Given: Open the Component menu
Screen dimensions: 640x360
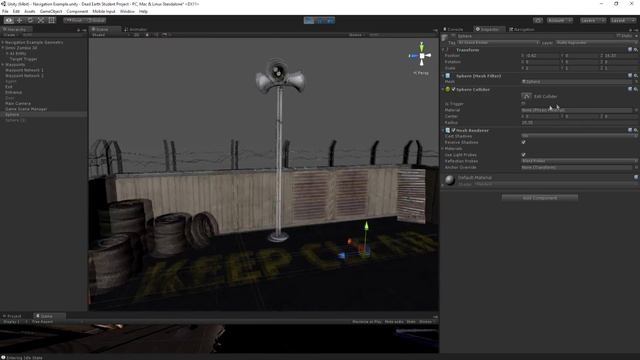Looking at the screenshot, I should (x=77, y=11).
